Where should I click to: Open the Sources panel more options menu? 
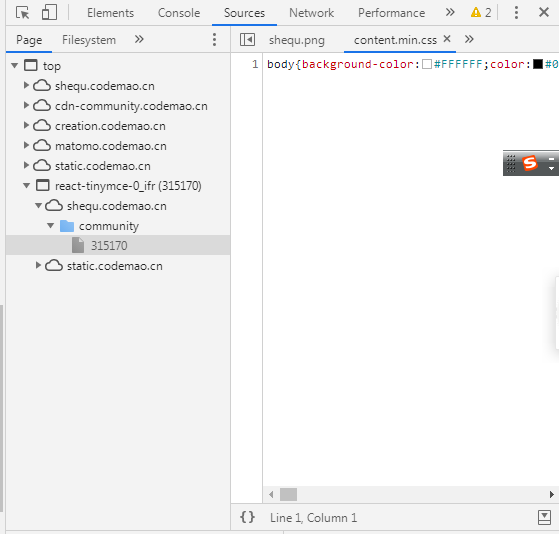point(214,40)
